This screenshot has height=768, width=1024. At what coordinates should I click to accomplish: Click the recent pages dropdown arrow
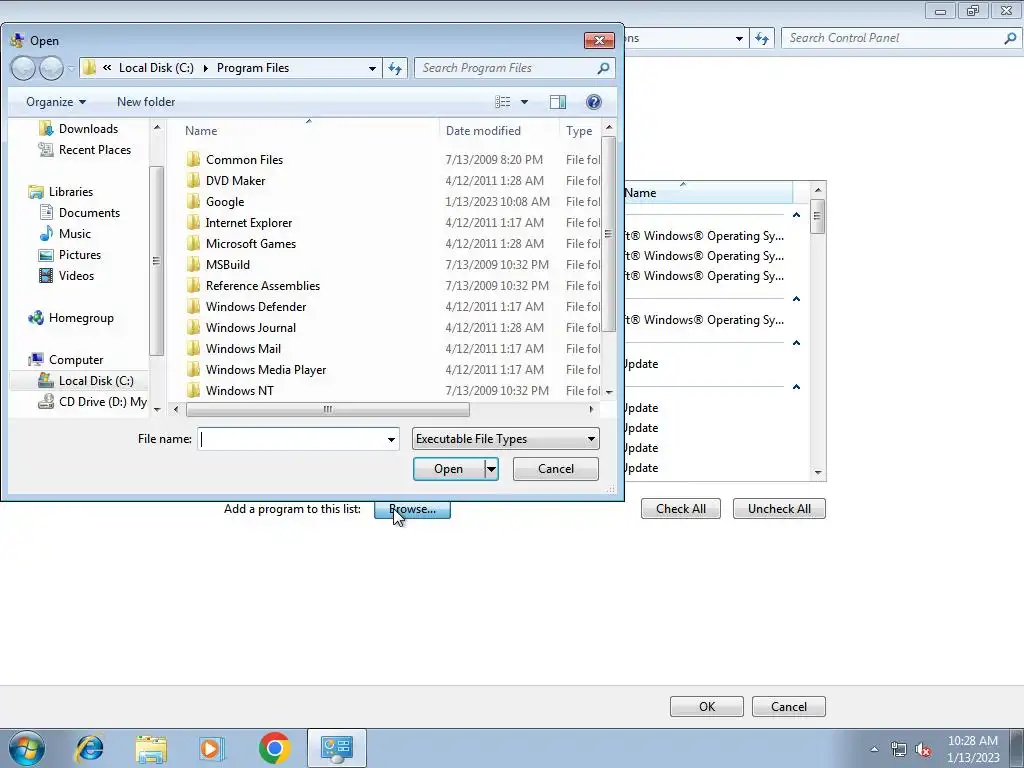coord(71,68)
